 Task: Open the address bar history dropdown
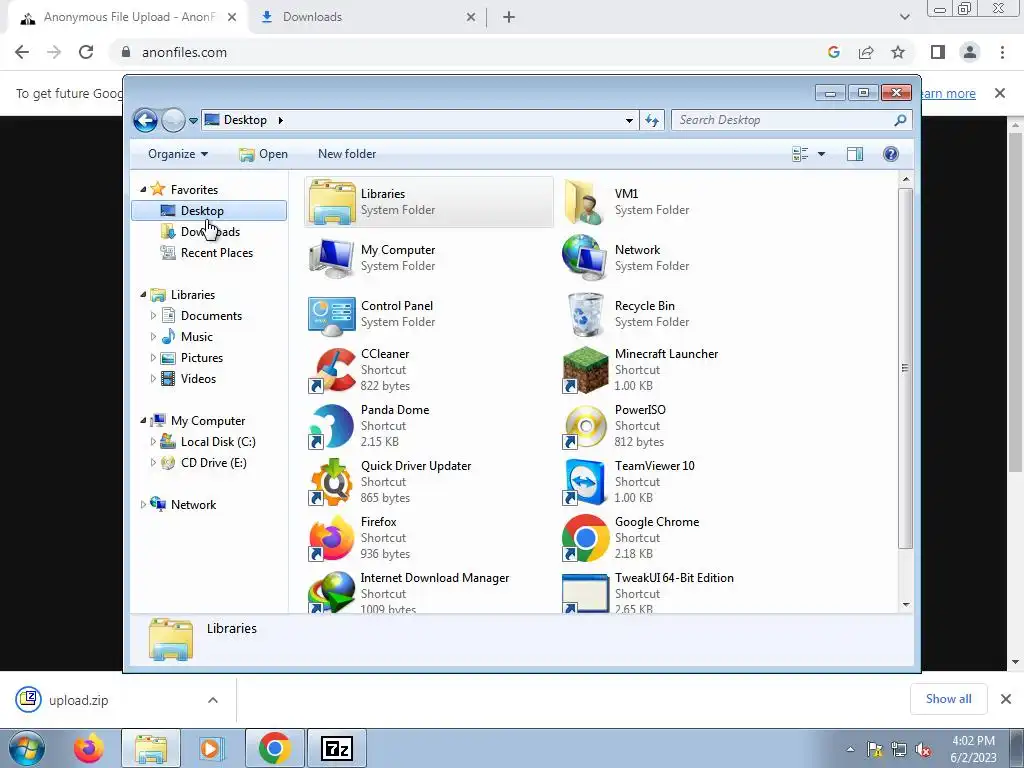tap(629, 120)
